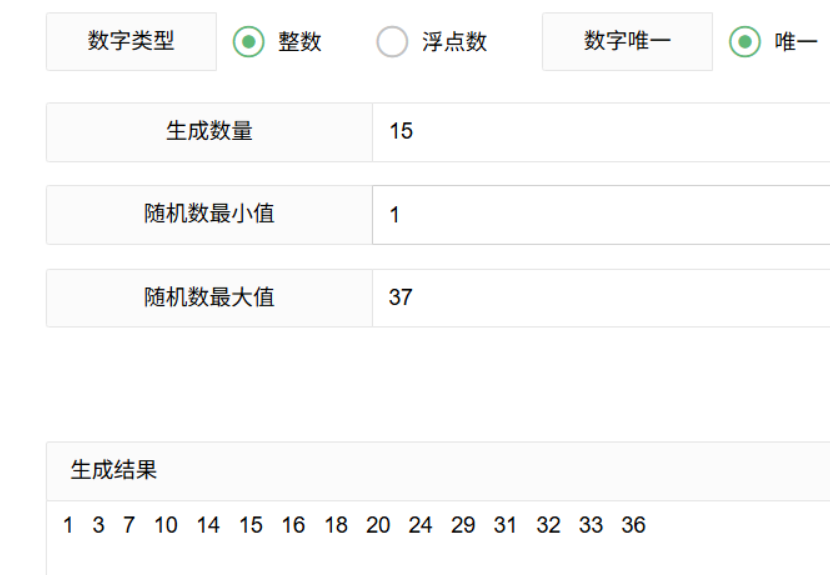Screen dimensions: 830x575
Task: Click the 数字唯一 label box
Action: point(627,41)
